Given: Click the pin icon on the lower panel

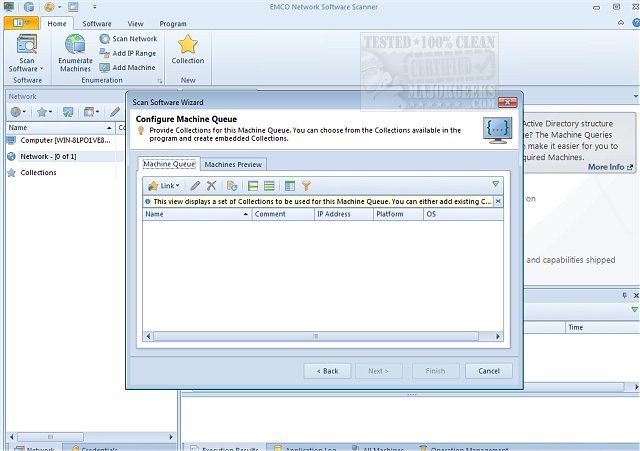Looking at the screenshot, I should 624,295.
